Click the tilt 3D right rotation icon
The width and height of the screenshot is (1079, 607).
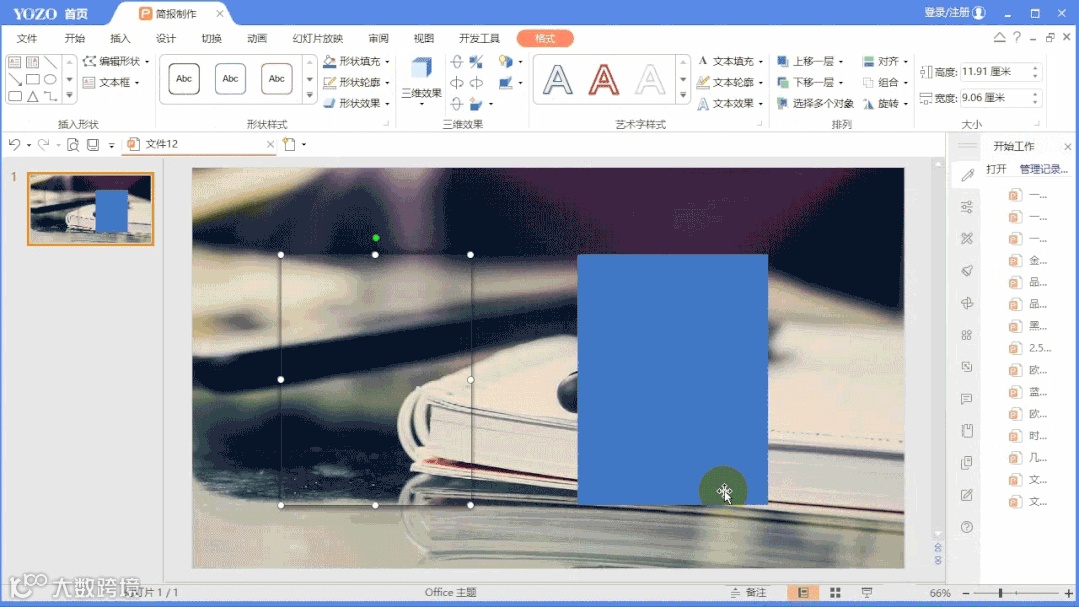point(476,83)
